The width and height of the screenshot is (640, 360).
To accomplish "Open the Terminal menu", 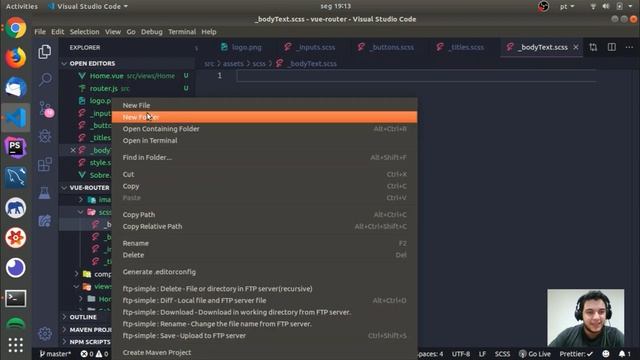I will (182, 32).
